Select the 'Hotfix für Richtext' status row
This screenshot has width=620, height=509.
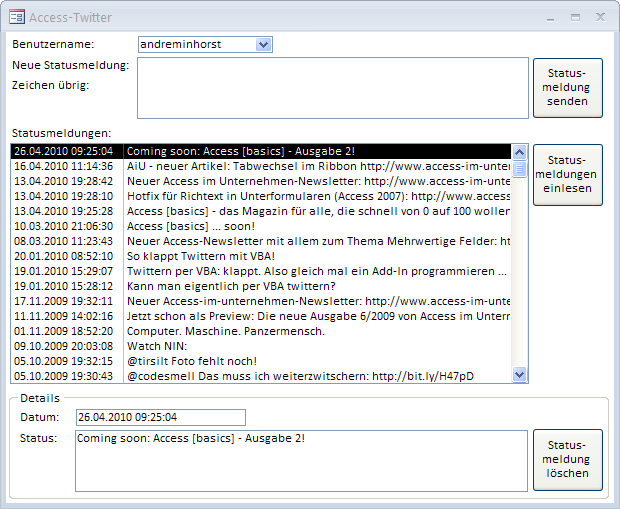(260, 196)
